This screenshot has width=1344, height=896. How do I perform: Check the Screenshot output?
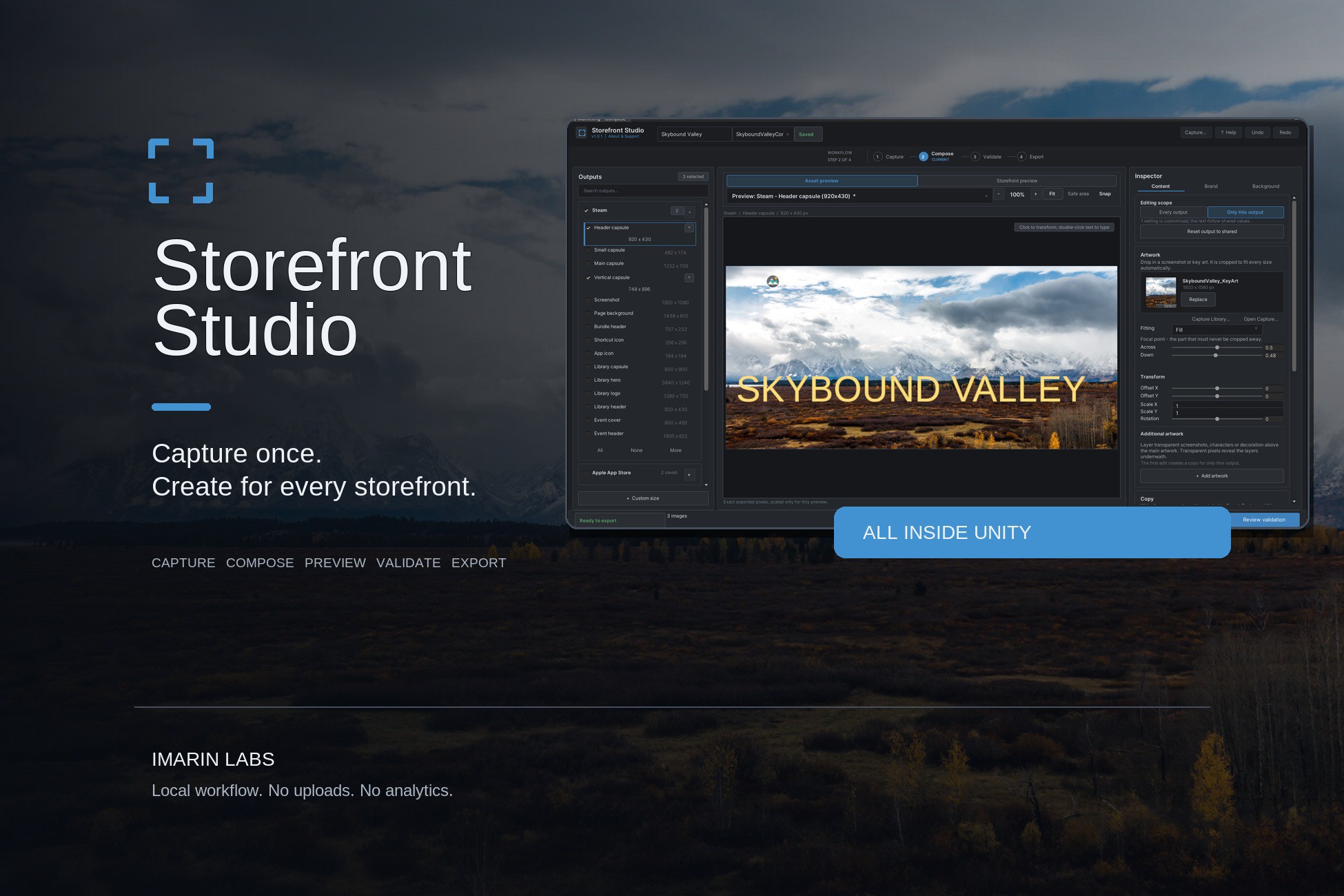point(588,300)
